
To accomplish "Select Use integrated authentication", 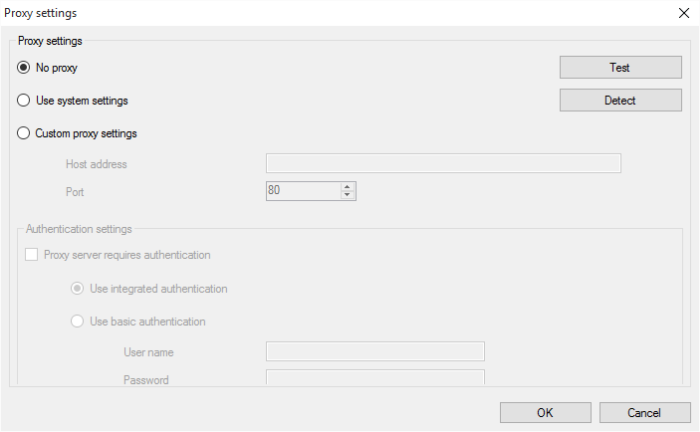I will (x=78, y=289).
